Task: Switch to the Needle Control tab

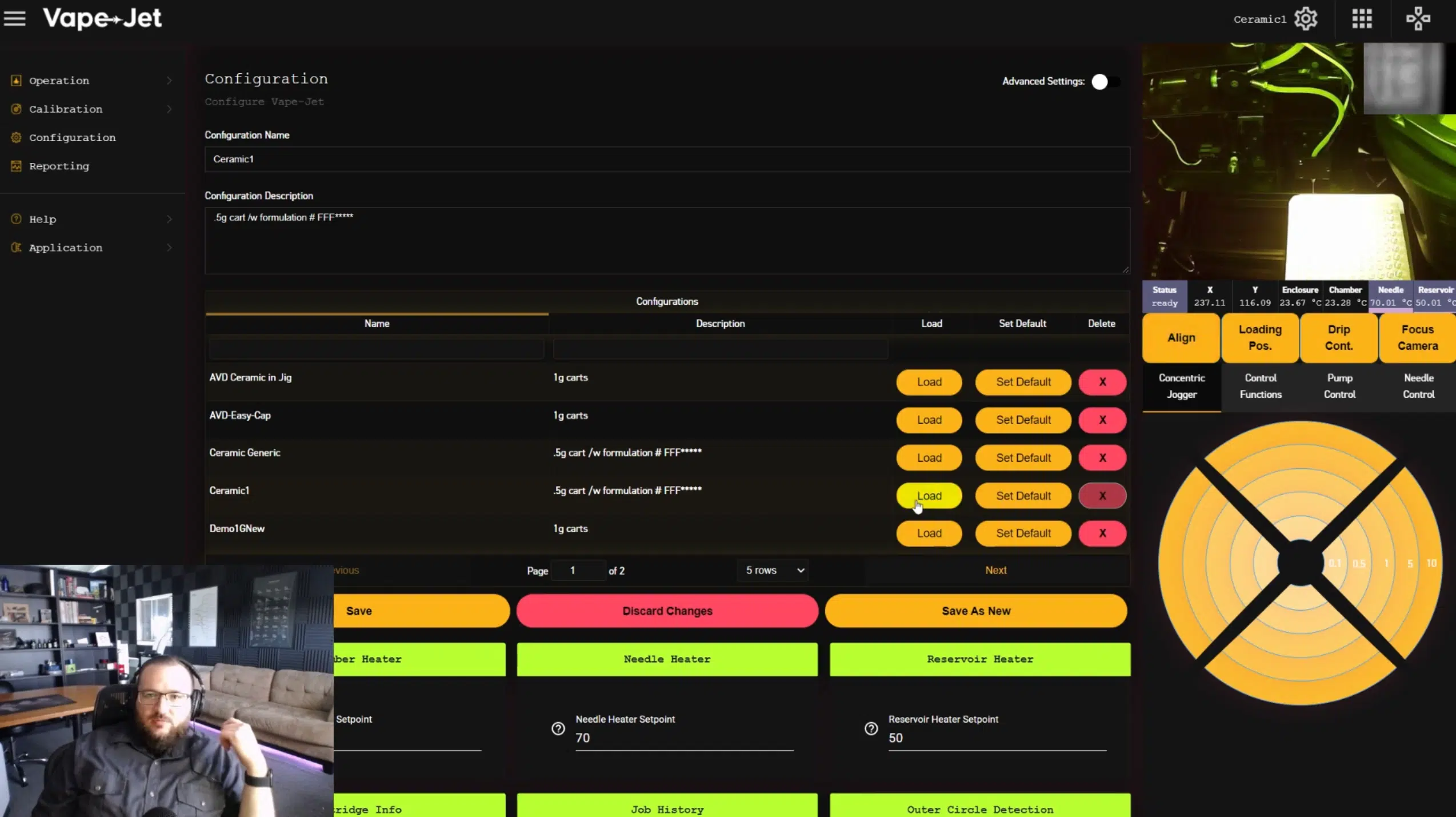Action: (x=1418, y=386)
